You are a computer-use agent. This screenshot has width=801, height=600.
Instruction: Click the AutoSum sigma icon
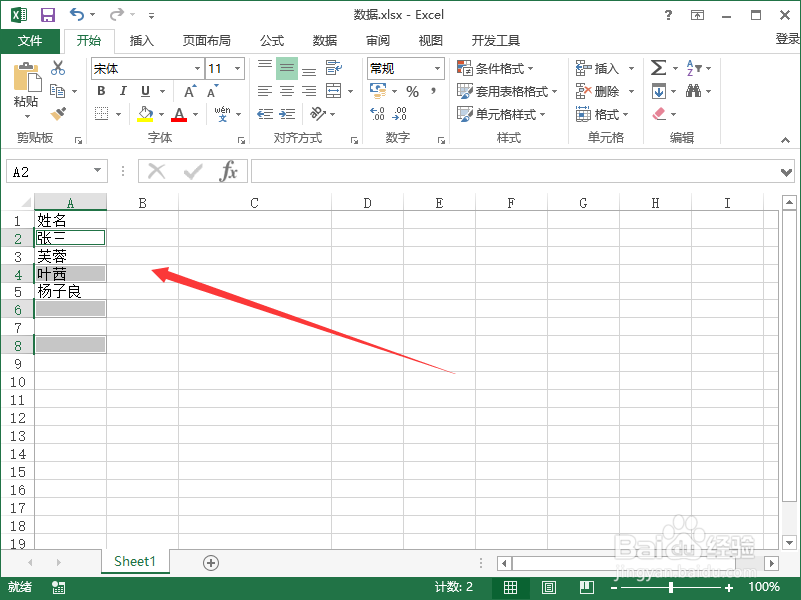[660, 68]
